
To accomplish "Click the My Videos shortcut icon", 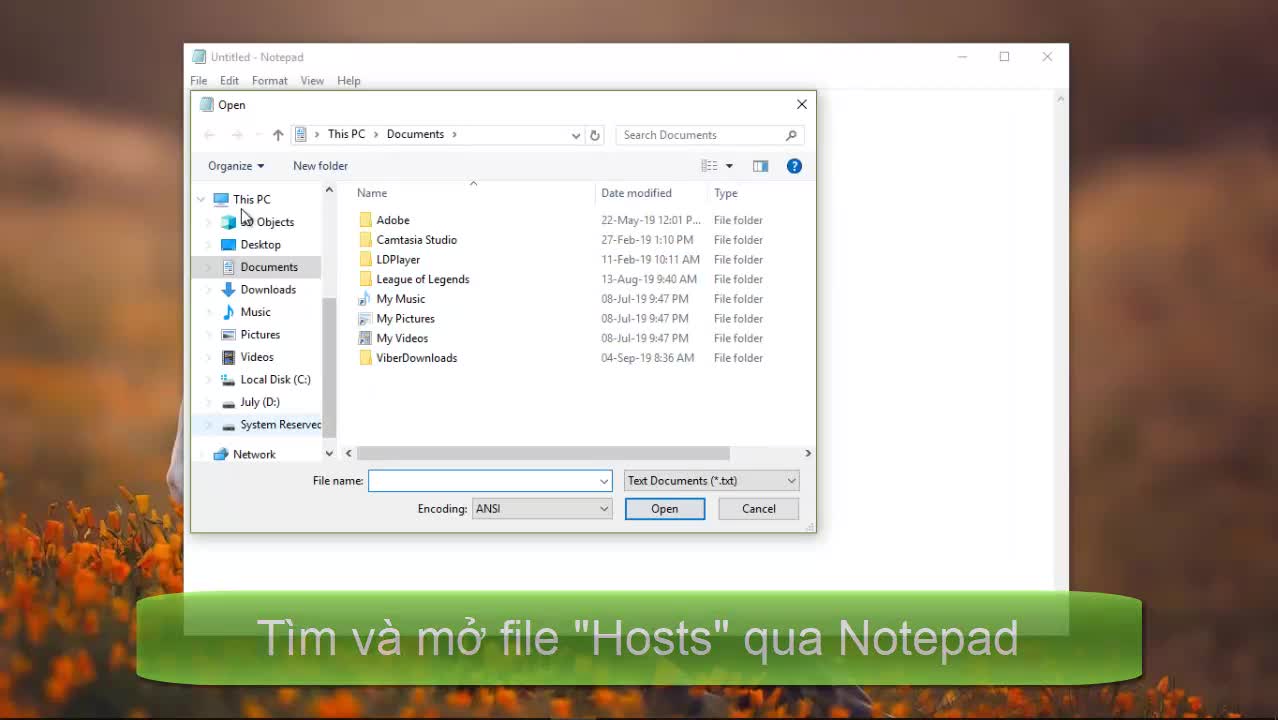I will coord(365,338).
